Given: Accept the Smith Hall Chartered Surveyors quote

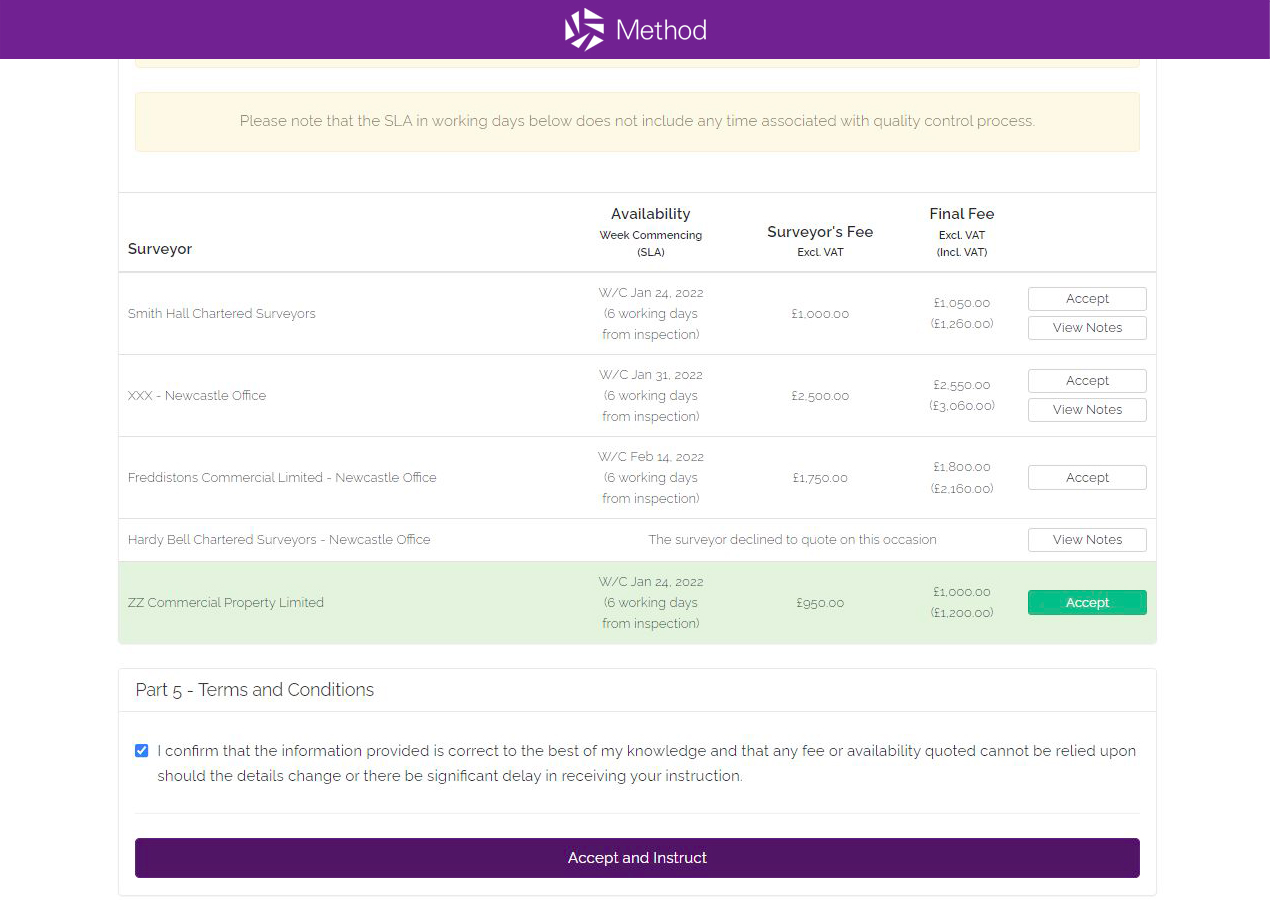Looking at the screenshot, I should pyautogui.click(x=1086, y=299).
